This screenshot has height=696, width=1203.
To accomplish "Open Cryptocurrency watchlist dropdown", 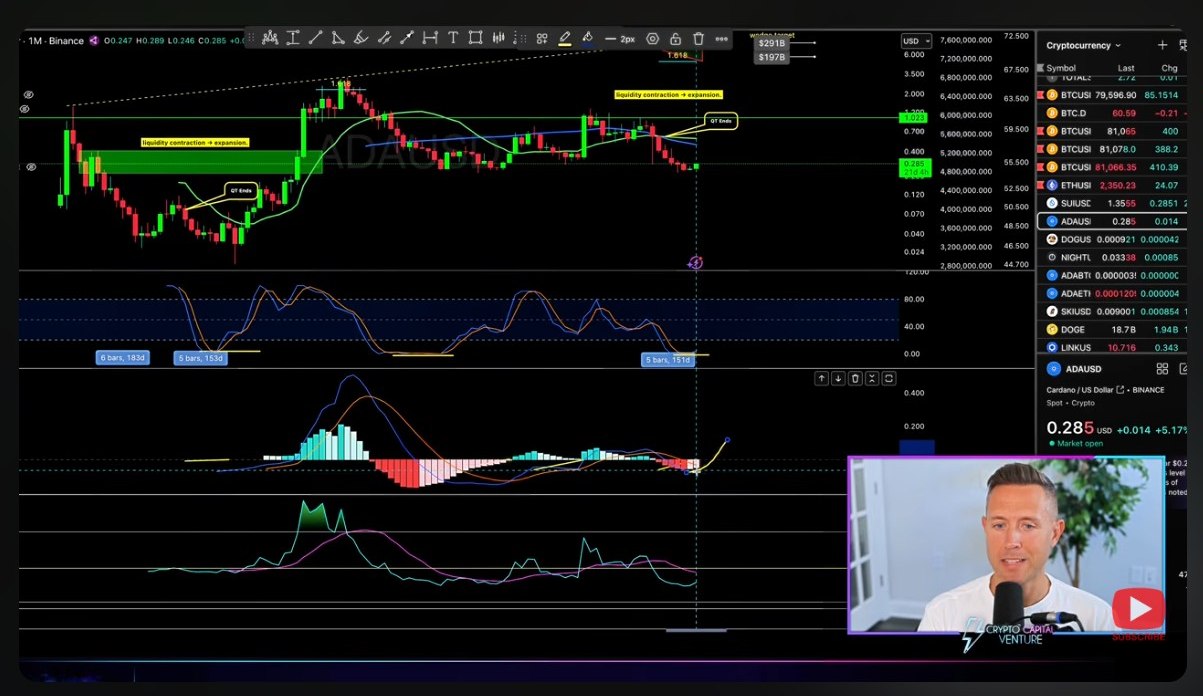I will click(x=1084, y=46).
